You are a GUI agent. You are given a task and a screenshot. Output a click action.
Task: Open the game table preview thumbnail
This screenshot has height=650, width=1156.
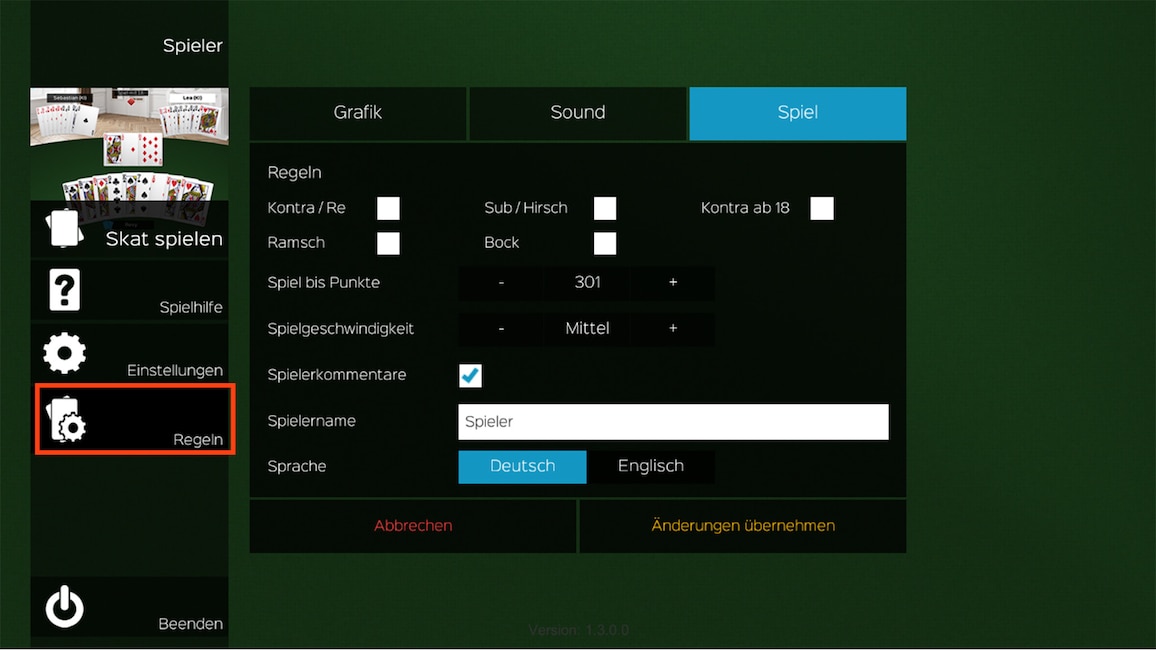click(x=130, y=144)
